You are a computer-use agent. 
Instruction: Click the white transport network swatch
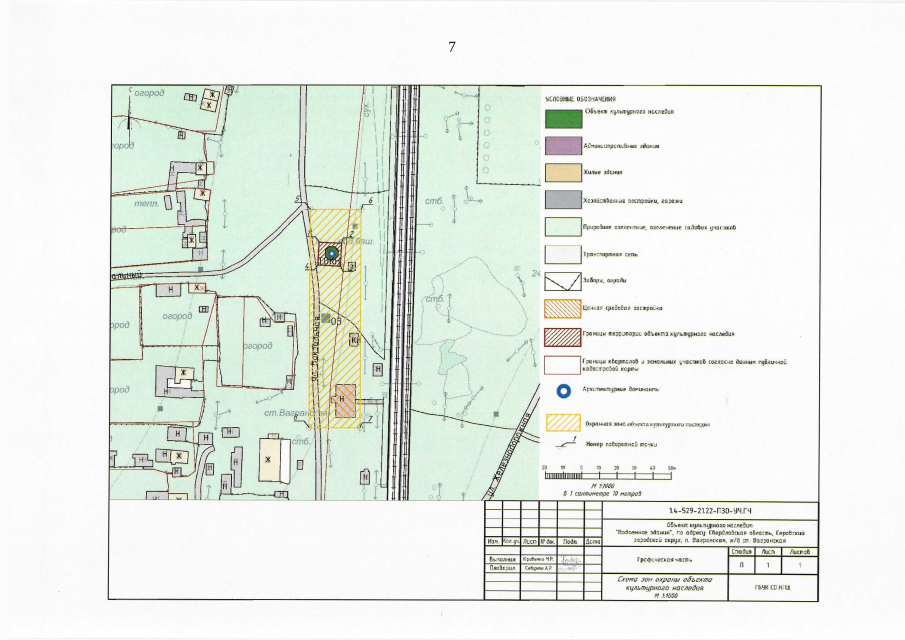tap(562, 255)
